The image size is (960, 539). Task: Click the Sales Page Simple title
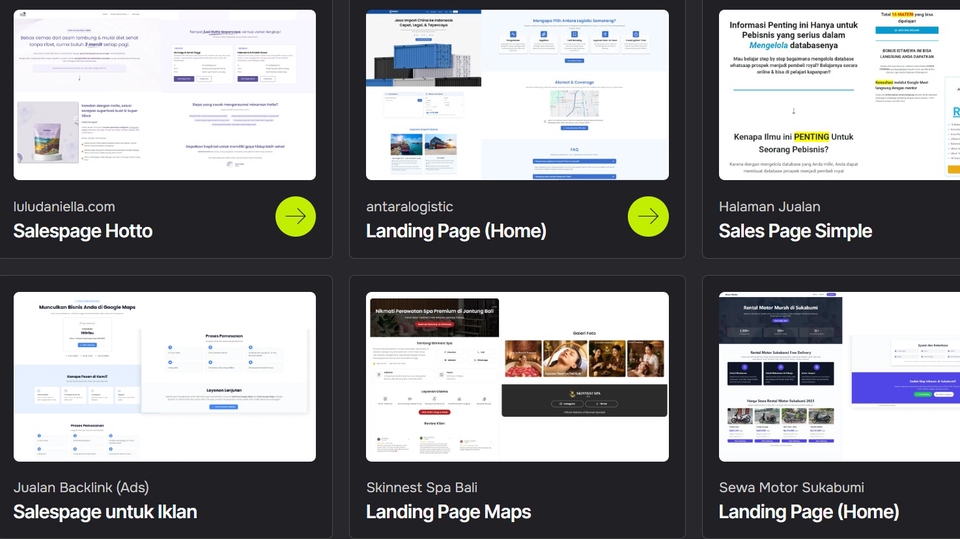point(795,231)
